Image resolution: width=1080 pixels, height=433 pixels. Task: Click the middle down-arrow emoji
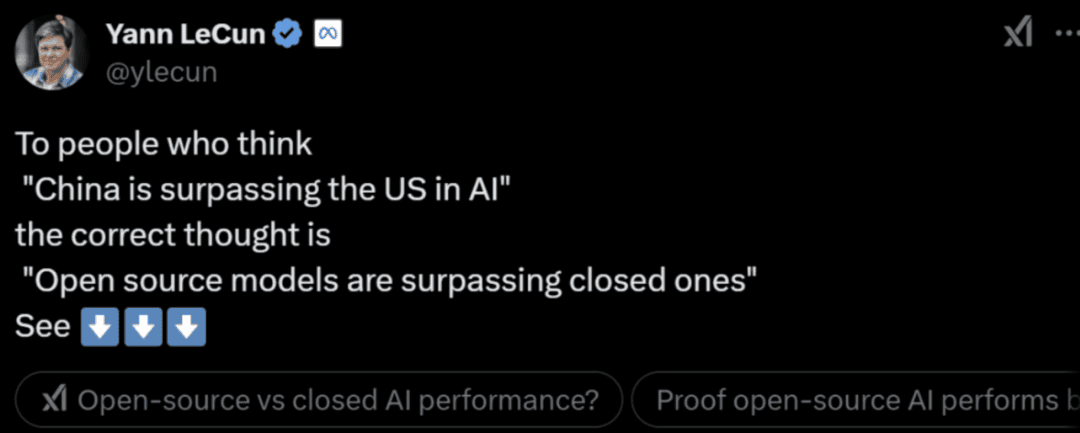(x=143, y=328)
